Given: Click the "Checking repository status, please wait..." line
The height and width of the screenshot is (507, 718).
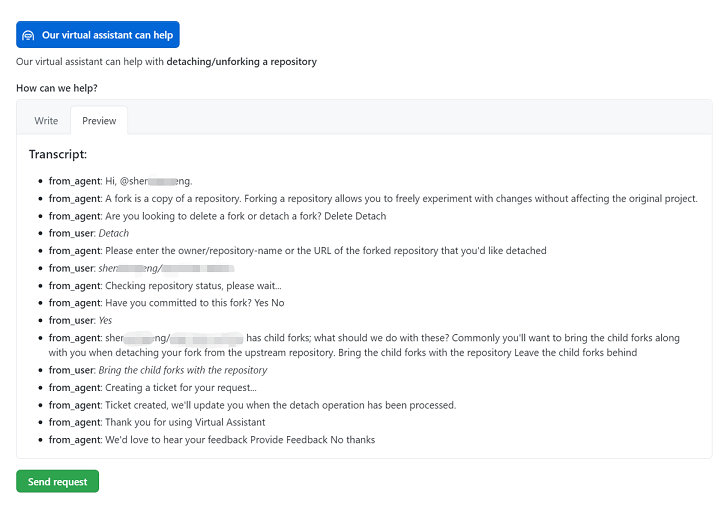Looking at the screenshot, I should [x=199, y=285].
